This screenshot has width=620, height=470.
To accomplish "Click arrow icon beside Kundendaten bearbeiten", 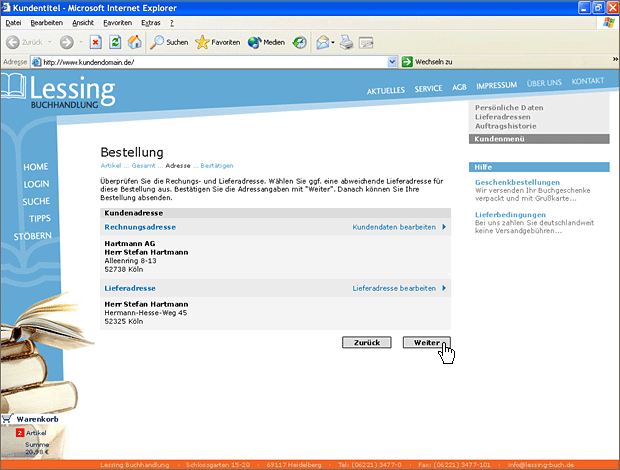I will click(x=444, y=227).
